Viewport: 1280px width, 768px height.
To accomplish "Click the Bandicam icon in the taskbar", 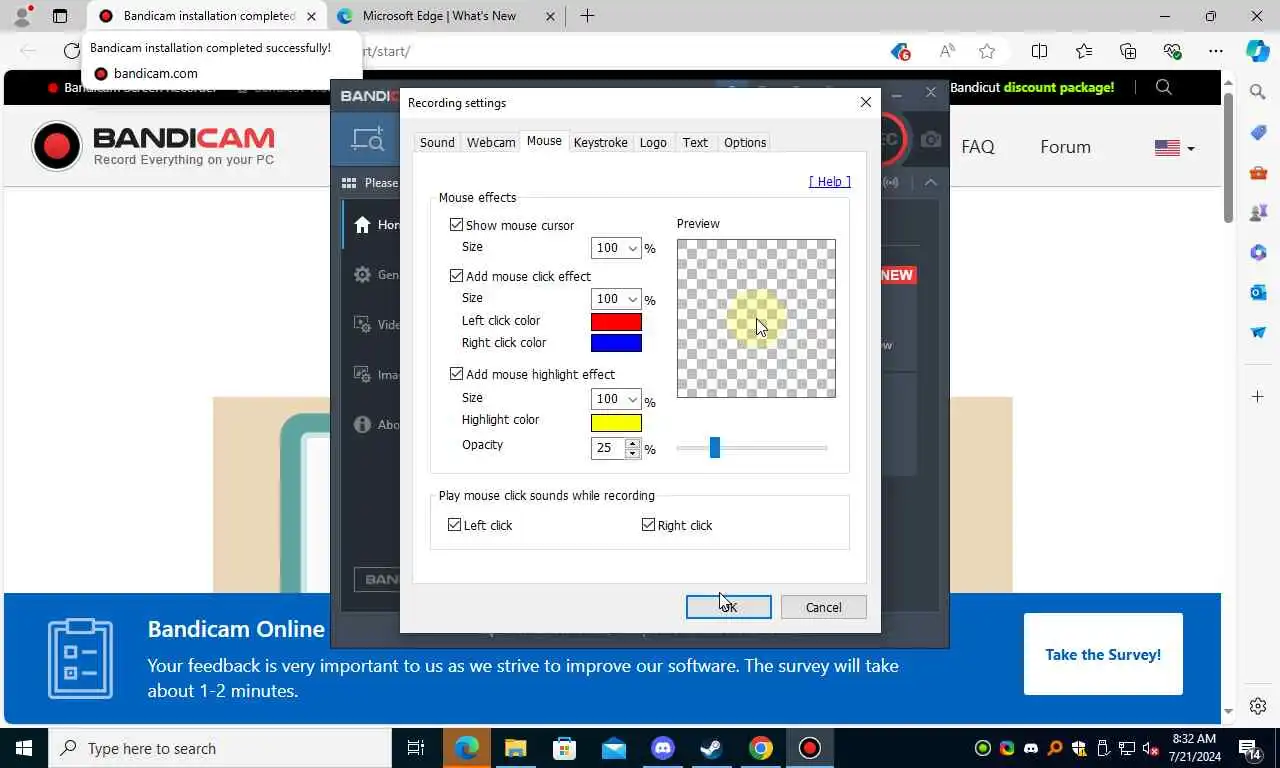I will tap(809, 748).
